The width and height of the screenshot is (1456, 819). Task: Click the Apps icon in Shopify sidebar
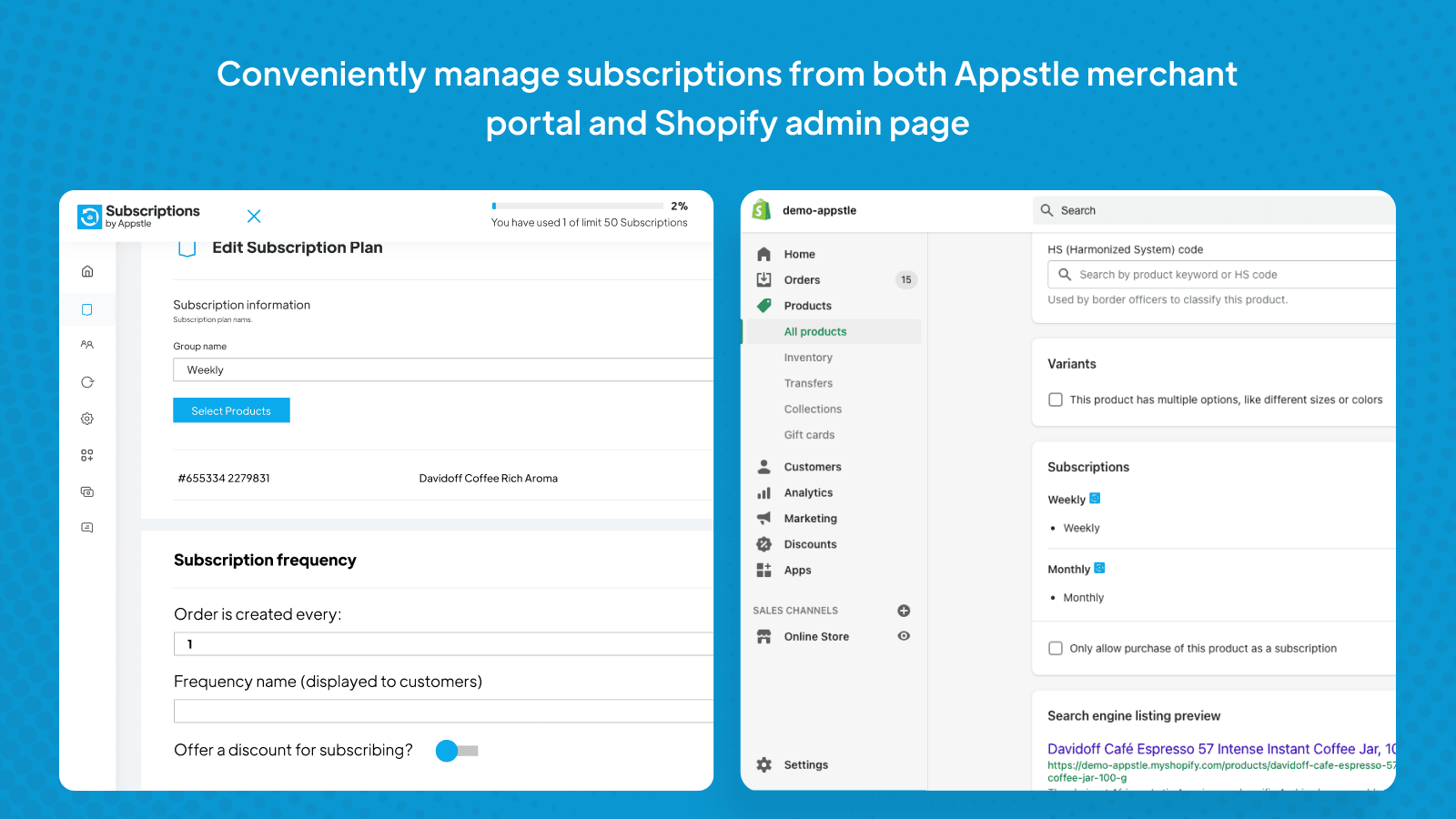[x=764, y=570]
